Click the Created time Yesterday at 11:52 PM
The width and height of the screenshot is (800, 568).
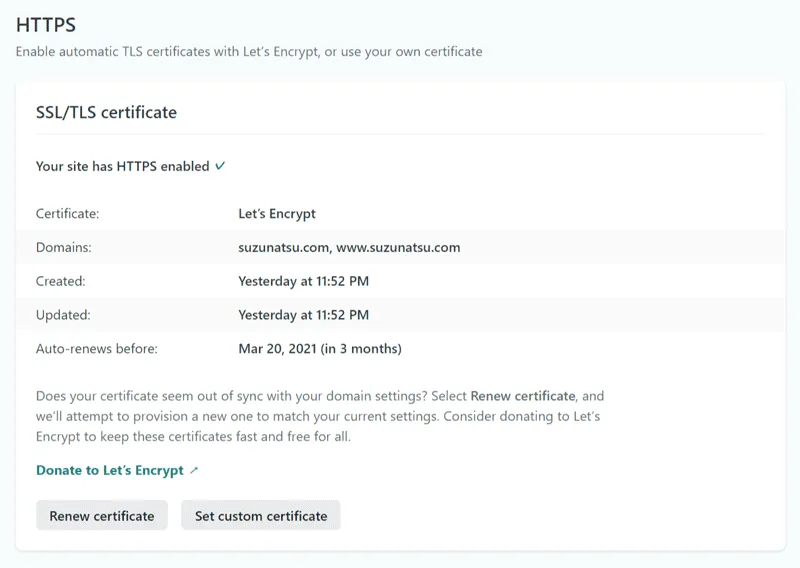click(x=304, y=281)
